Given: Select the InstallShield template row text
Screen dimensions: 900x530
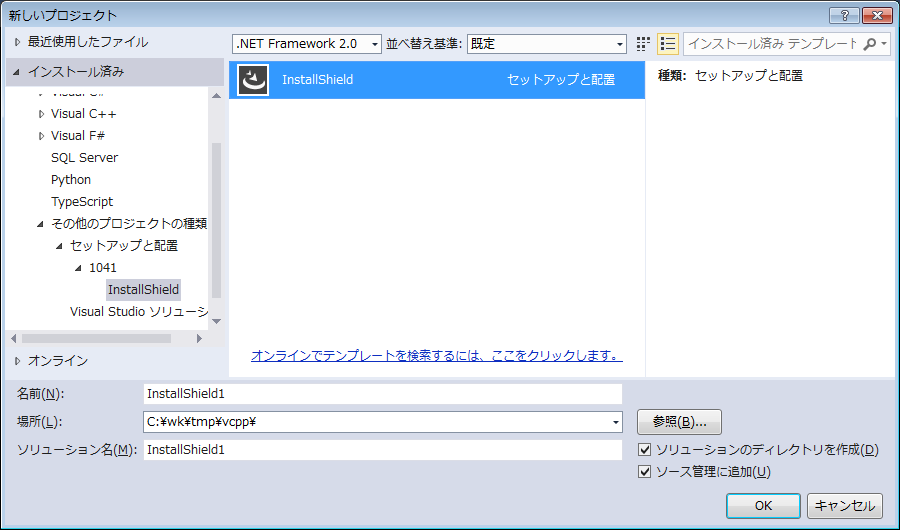Looking at the screenshot, I should [x=317, y=80].
